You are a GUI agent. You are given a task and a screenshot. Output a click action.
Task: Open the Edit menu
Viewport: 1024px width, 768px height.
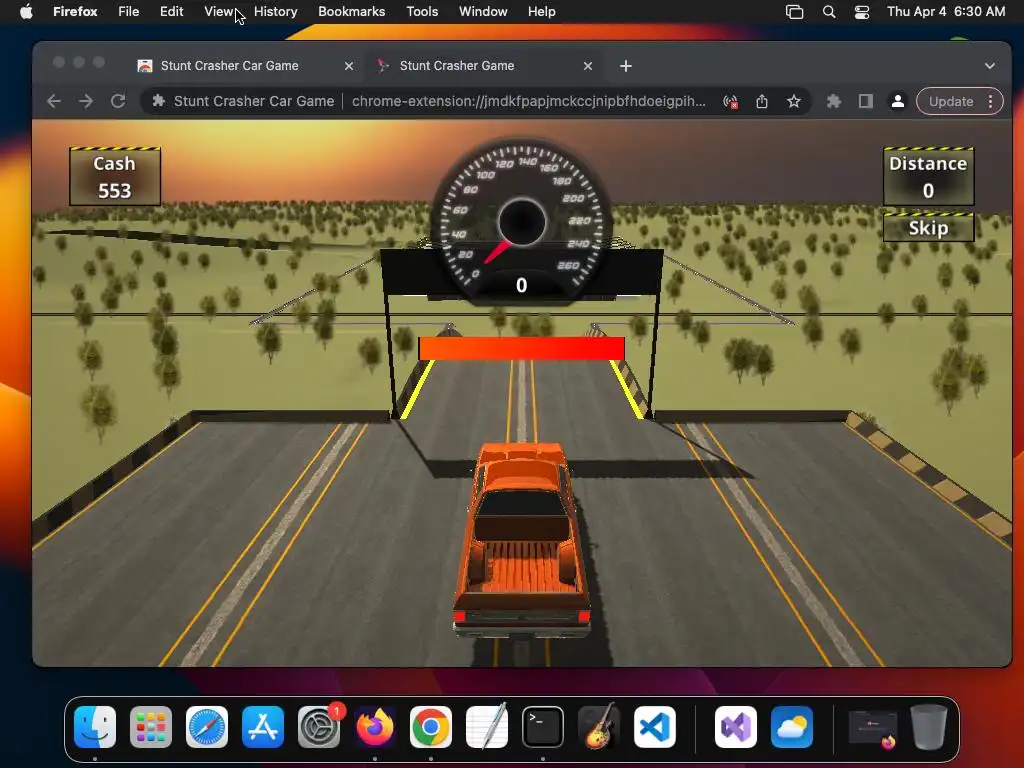171,12
